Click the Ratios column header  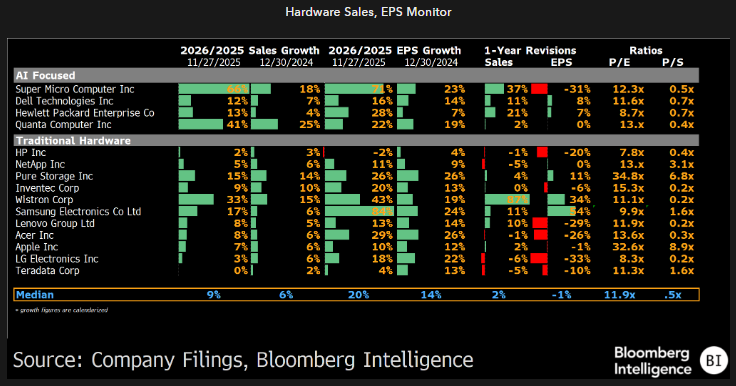pyautogui.click(x=646, y=50)
